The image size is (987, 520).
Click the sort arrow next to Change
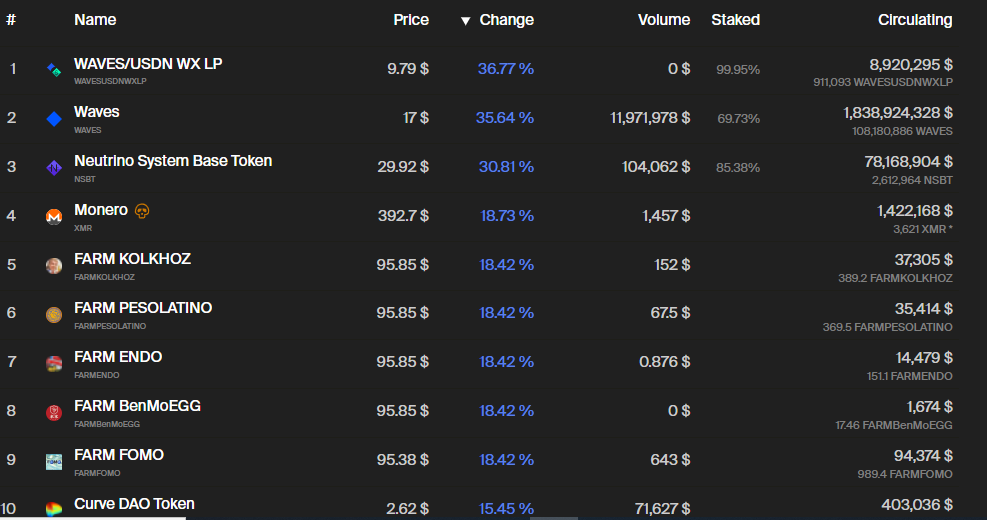pos(465,21)
